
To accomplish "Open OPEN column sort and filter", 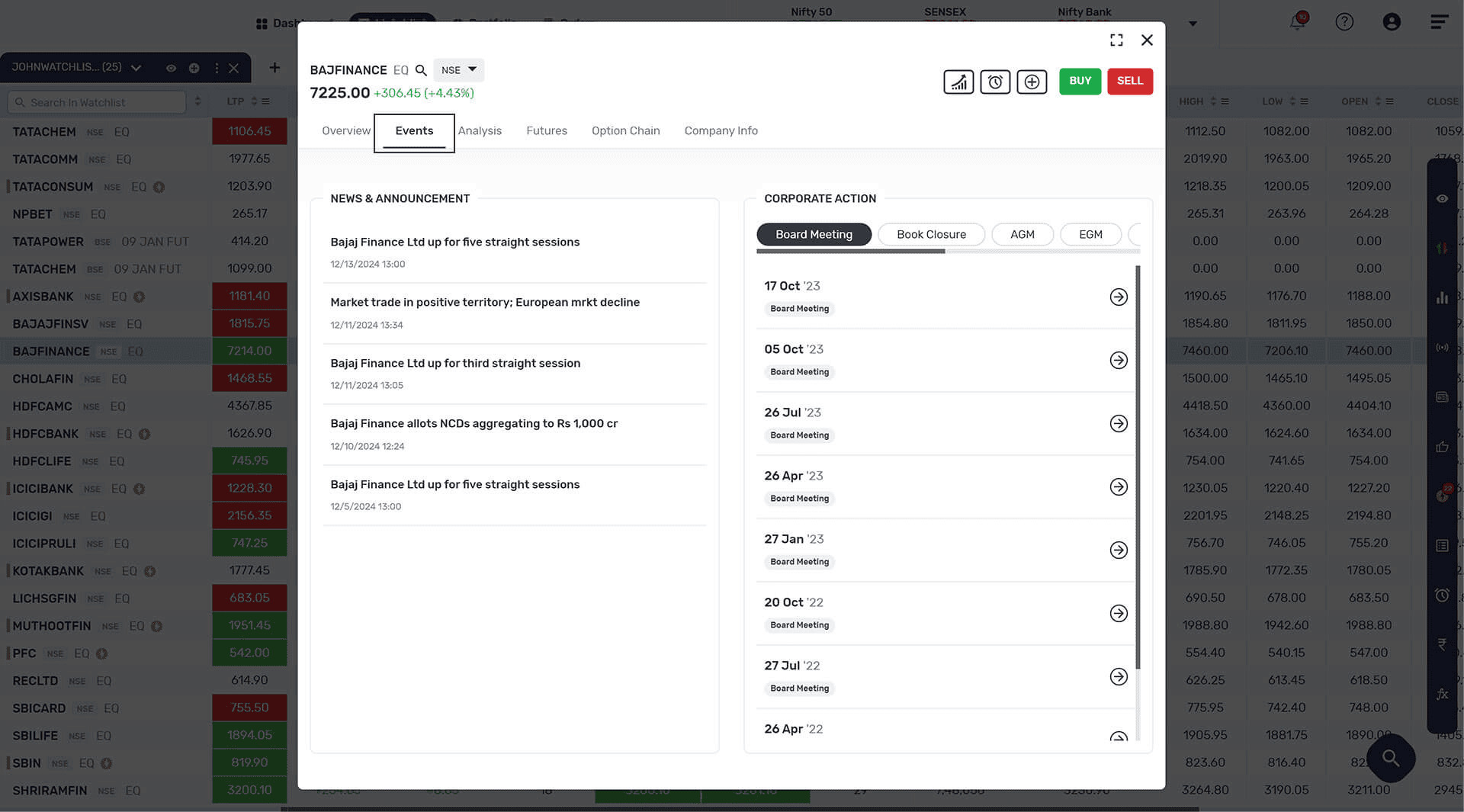I will (1384, 101).
